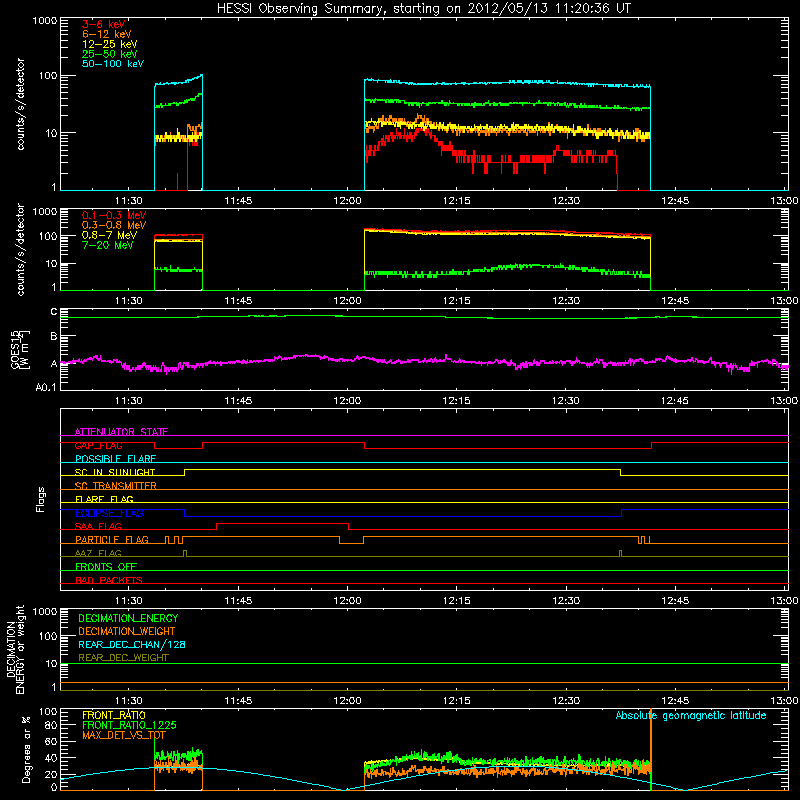800x800 pixels.
Task: Click 13:00 tick label under GOES plot
Action: tap(784, 401)
